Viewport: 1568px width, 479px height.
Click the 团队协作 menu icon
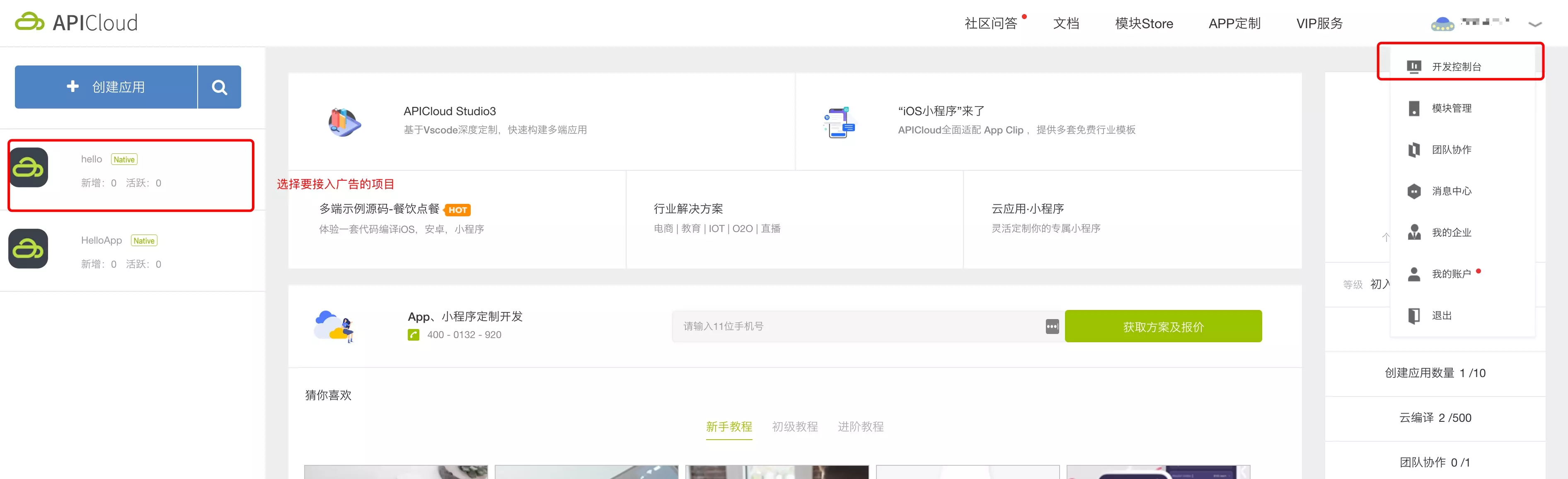tap(1414, 150)
